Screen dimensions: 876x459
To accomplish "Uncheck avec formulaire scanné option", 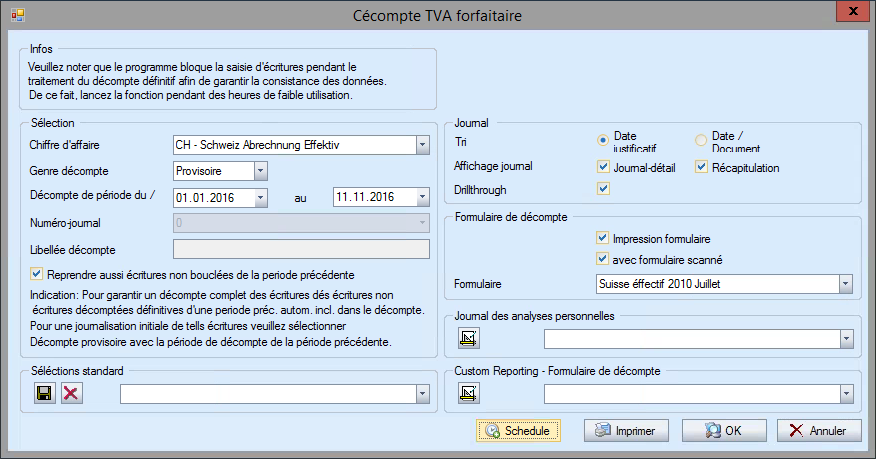I will [602, 260].
